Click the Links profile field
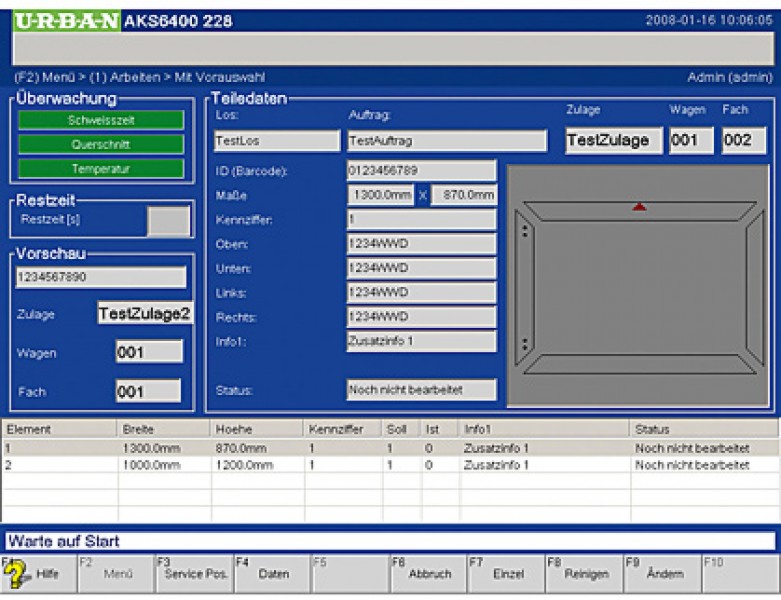 pyautogui.click(x=421, y=292)
